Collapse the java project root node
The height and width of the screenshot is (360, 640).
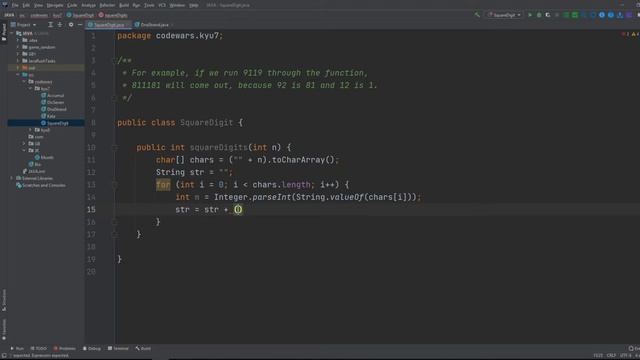click(x=12, y=33)
